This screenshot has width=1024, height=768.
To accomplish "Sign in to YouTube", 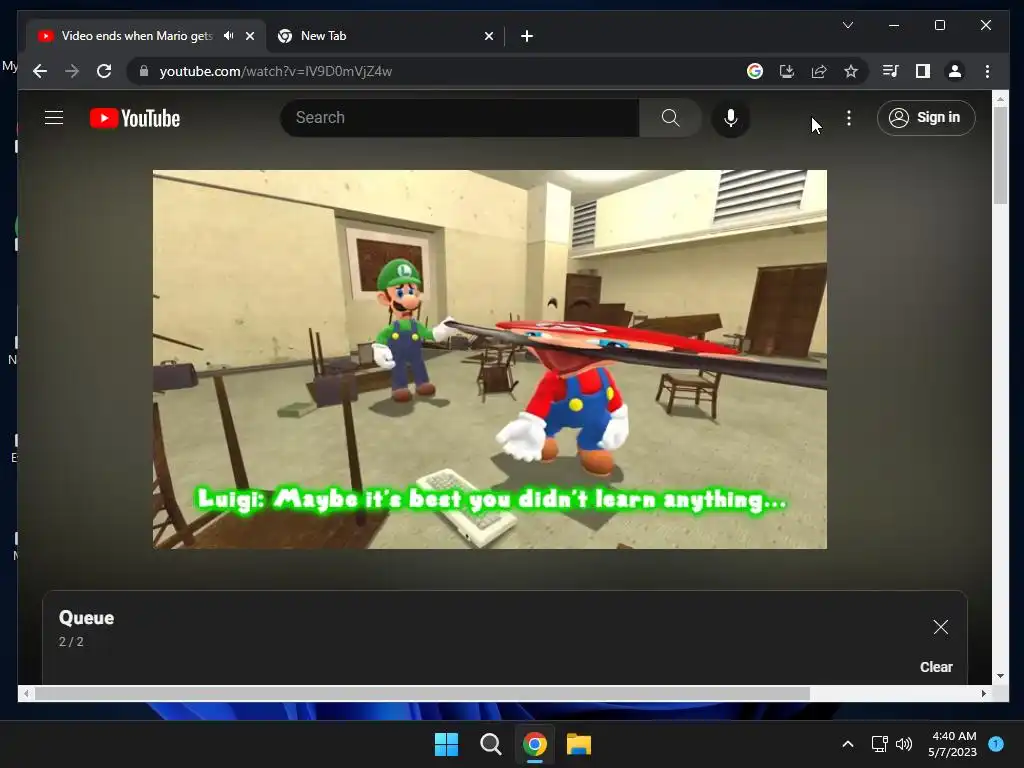I will click(x=925, y=118).
